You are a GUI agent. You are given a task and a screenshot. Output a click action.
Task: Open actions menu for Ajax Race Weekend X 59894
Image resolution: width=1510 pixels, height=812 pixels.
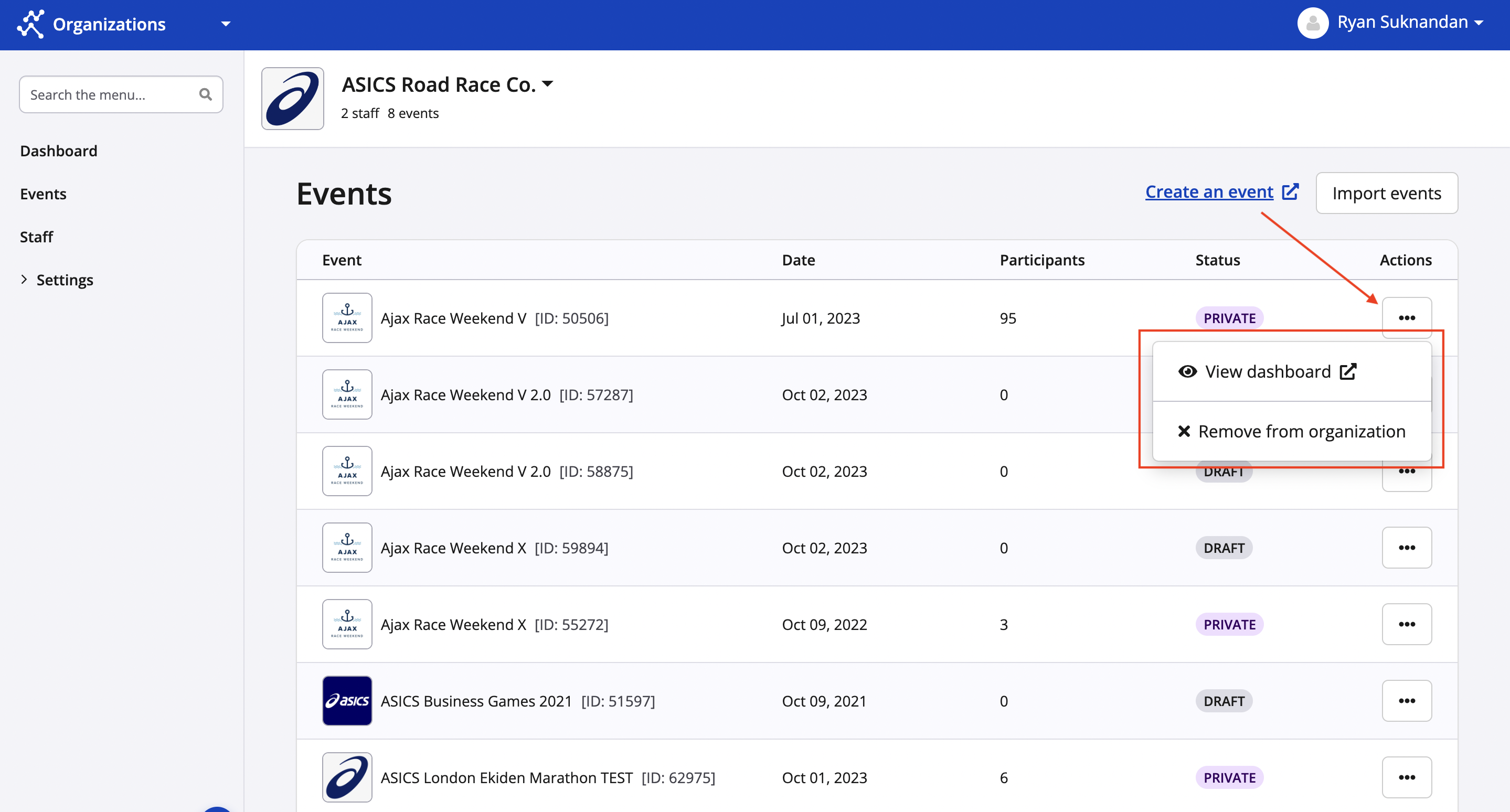pyautogui.click(x=1407, y=547)
